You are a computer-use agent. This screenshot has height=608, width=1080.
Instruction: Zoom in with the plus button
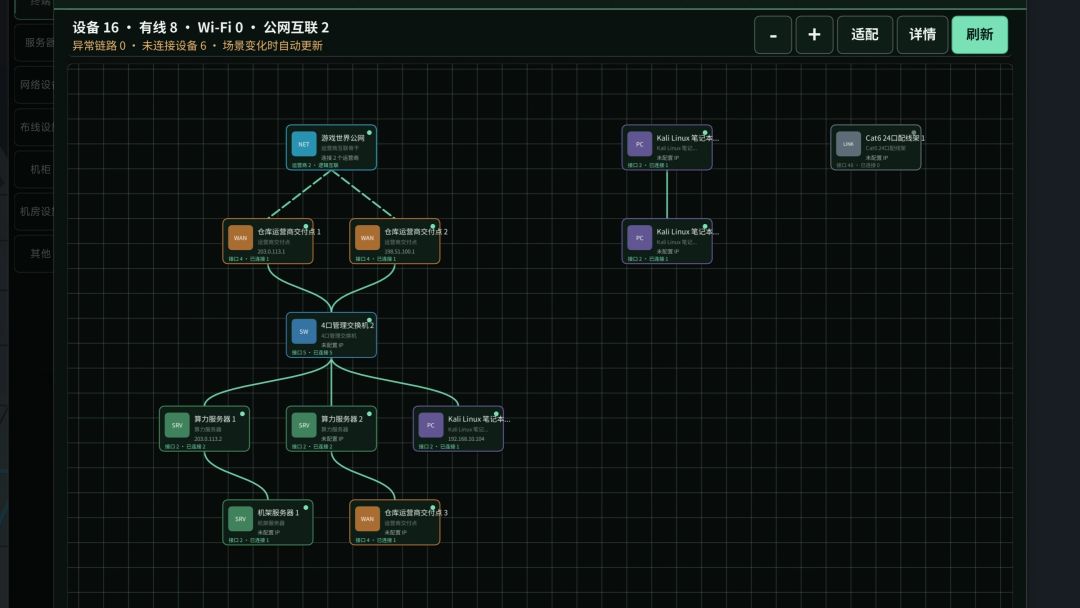pyautogui.click(x=814, y=34)
